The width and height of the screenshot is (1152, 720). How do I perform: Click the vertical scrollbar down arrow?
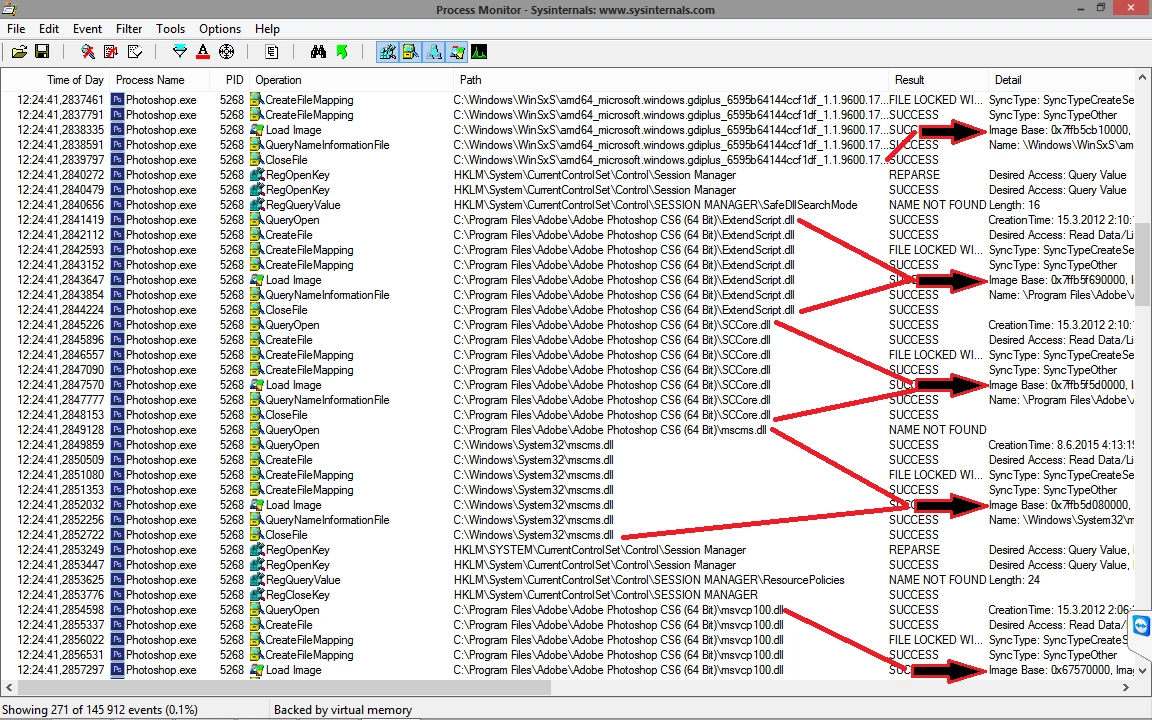[x=1142, y=670]
